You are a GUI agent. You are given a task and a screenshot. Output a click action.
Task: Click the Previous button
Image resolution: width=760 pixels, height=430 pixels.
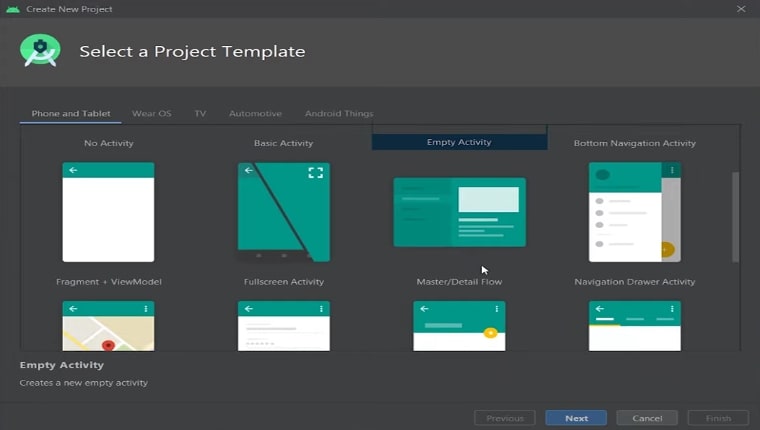[505, 418]
